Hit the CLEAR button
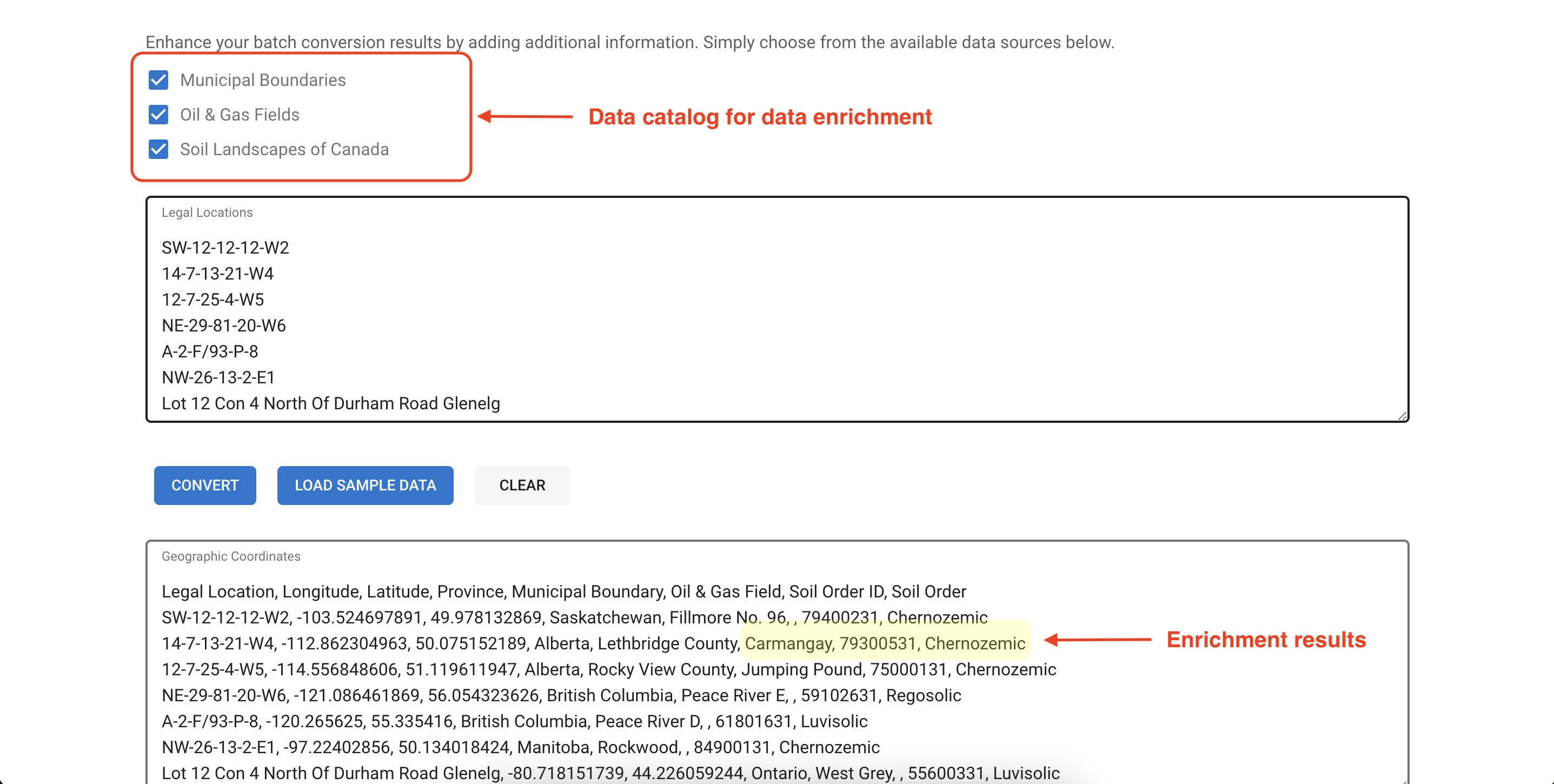The height and width of the screenshot is (784, 1554). [522, 486]
